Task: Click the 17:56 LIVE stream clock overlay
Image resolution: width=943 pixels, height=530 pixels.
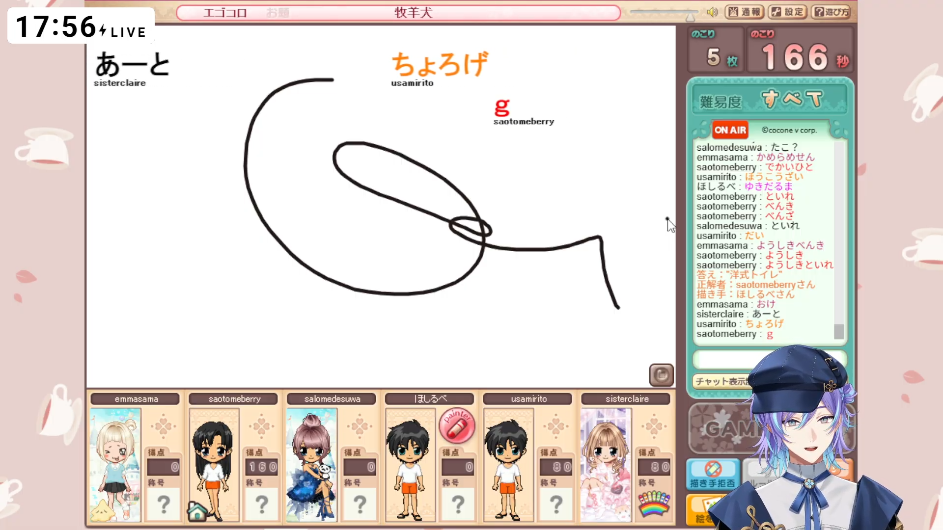Action: (x=81, y=26)
